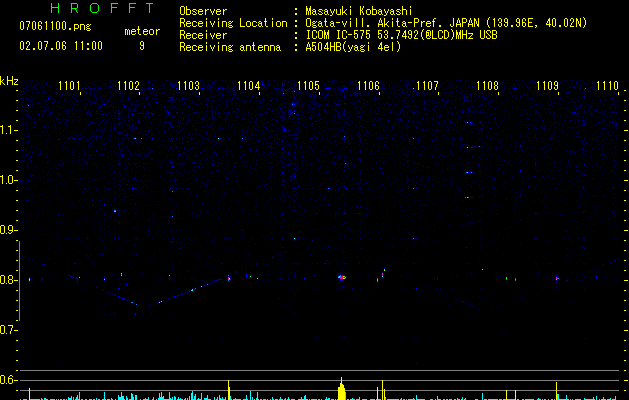
Task: Click the 0.8 frequency axis label
Action: (8, 280)
